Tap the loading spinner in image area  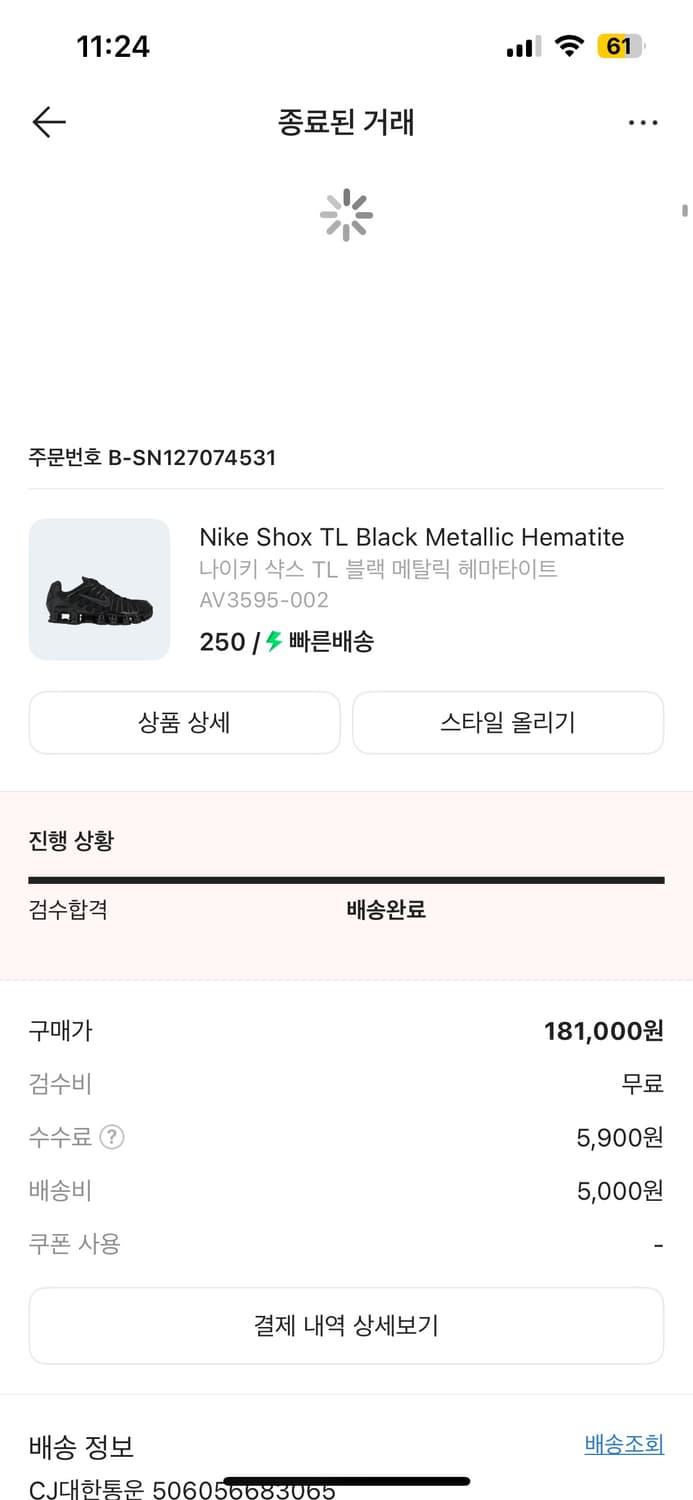346,214
